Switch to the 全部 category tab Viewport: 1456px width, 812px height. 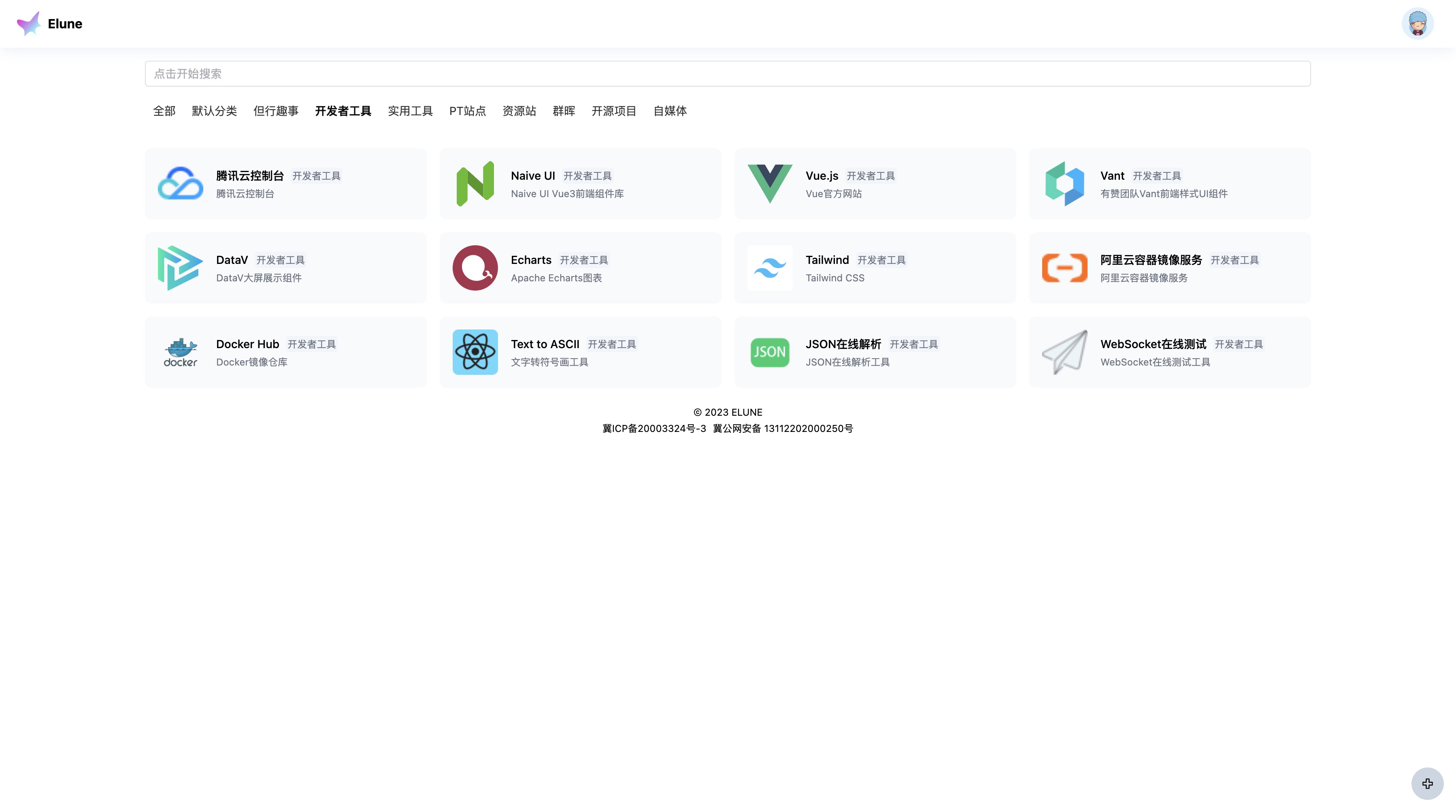click(x=164, y=111)
